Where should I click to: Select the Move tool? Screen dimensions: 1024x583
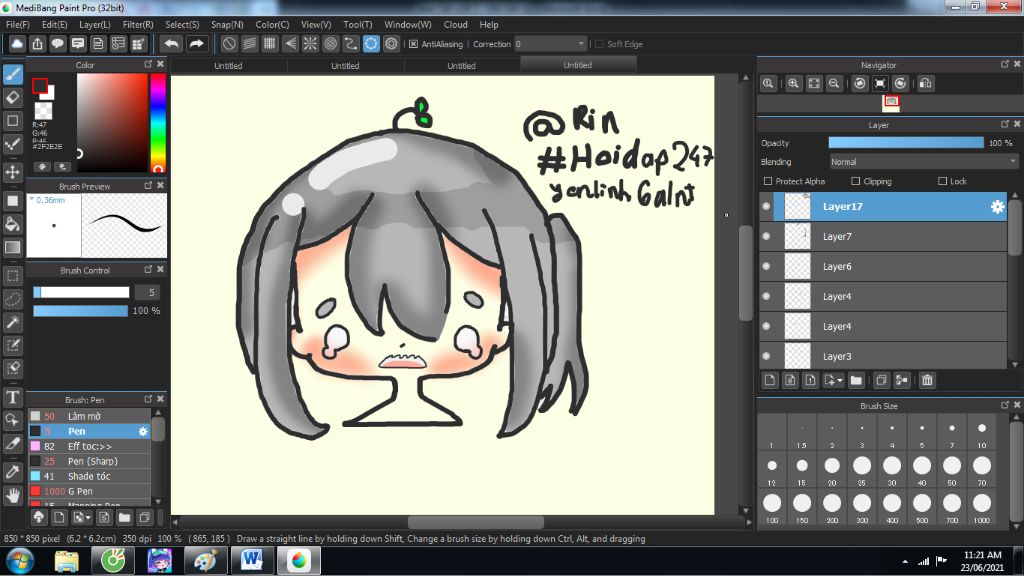(x=12, y=172)
